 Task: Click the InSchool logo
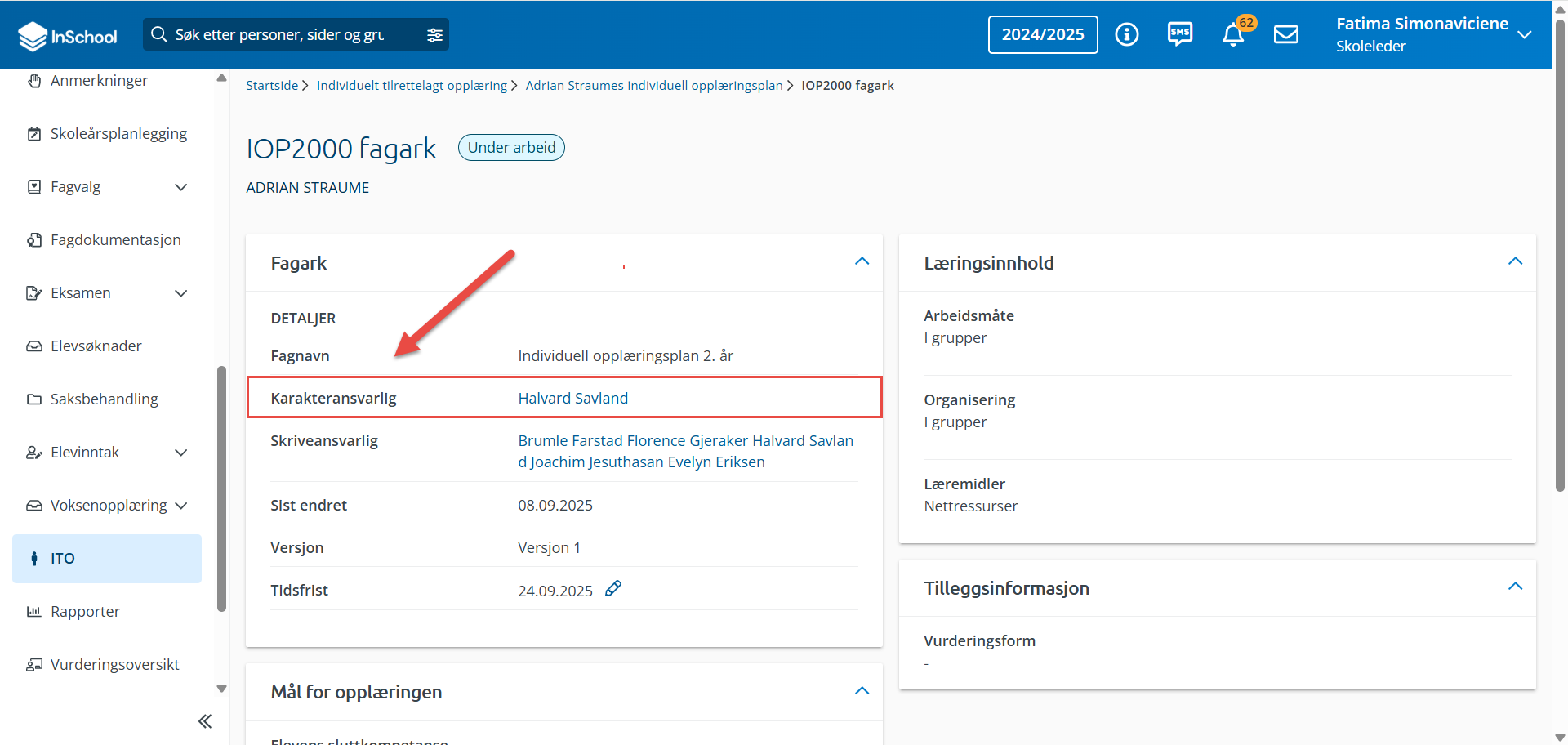(68, 36)
